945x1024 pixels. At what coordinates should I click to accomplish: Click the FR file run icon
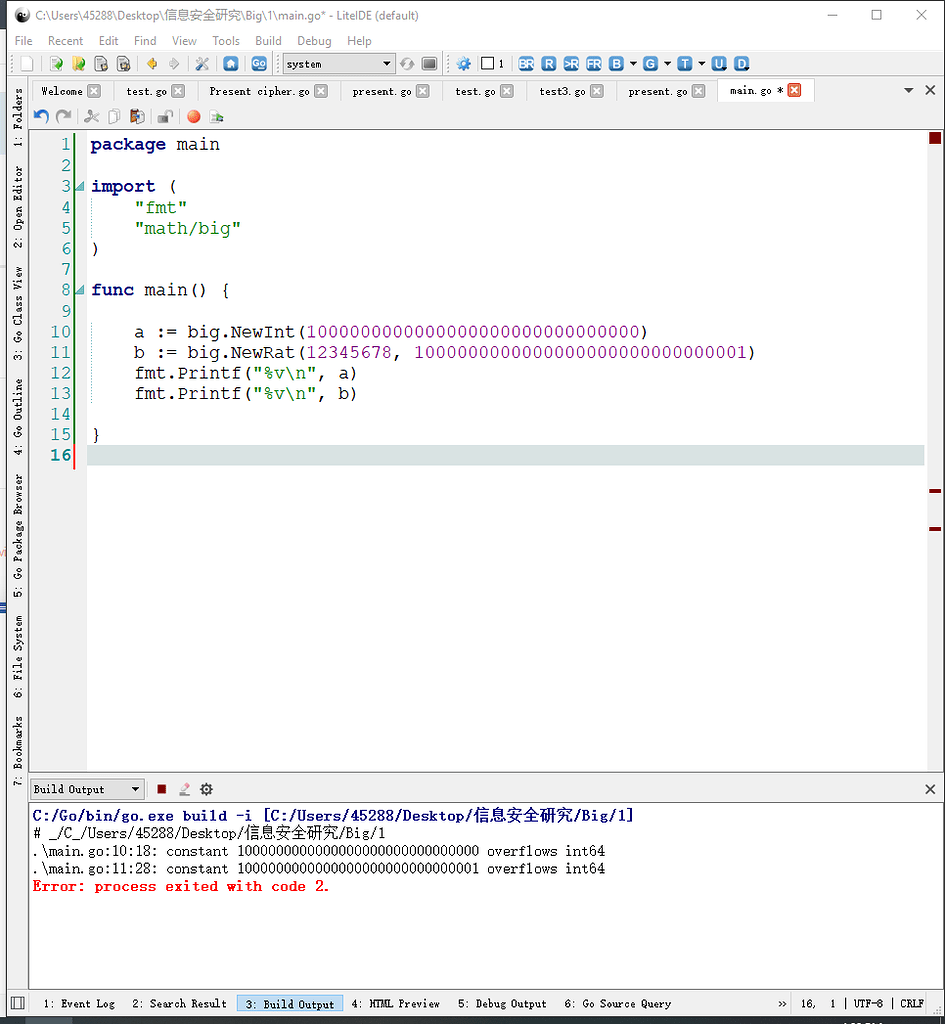point(594,64)
